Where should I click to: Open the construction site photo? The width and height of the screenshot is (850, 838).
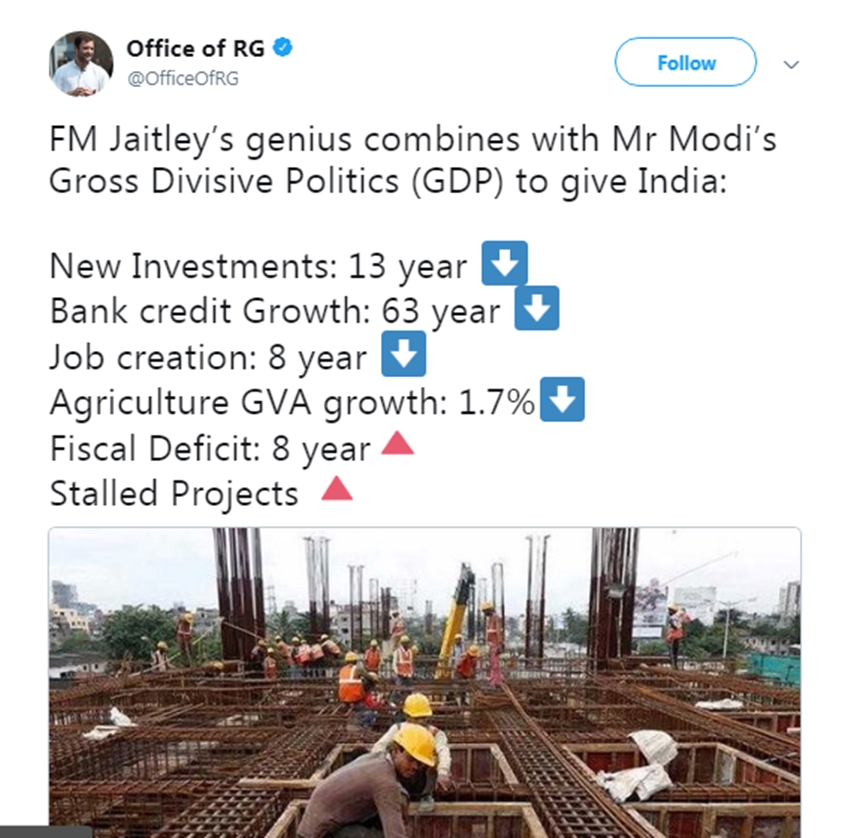(424, 680)
